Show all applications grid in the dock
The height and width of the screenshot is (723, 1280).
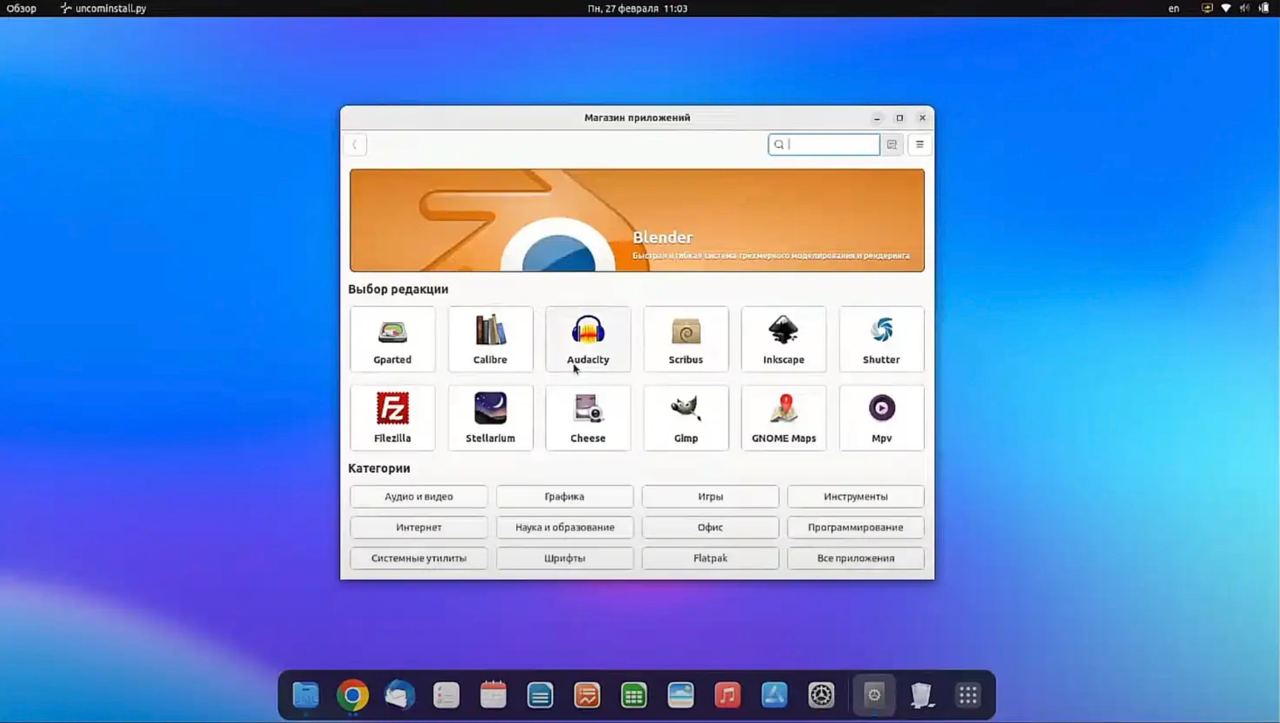[968, 695]
